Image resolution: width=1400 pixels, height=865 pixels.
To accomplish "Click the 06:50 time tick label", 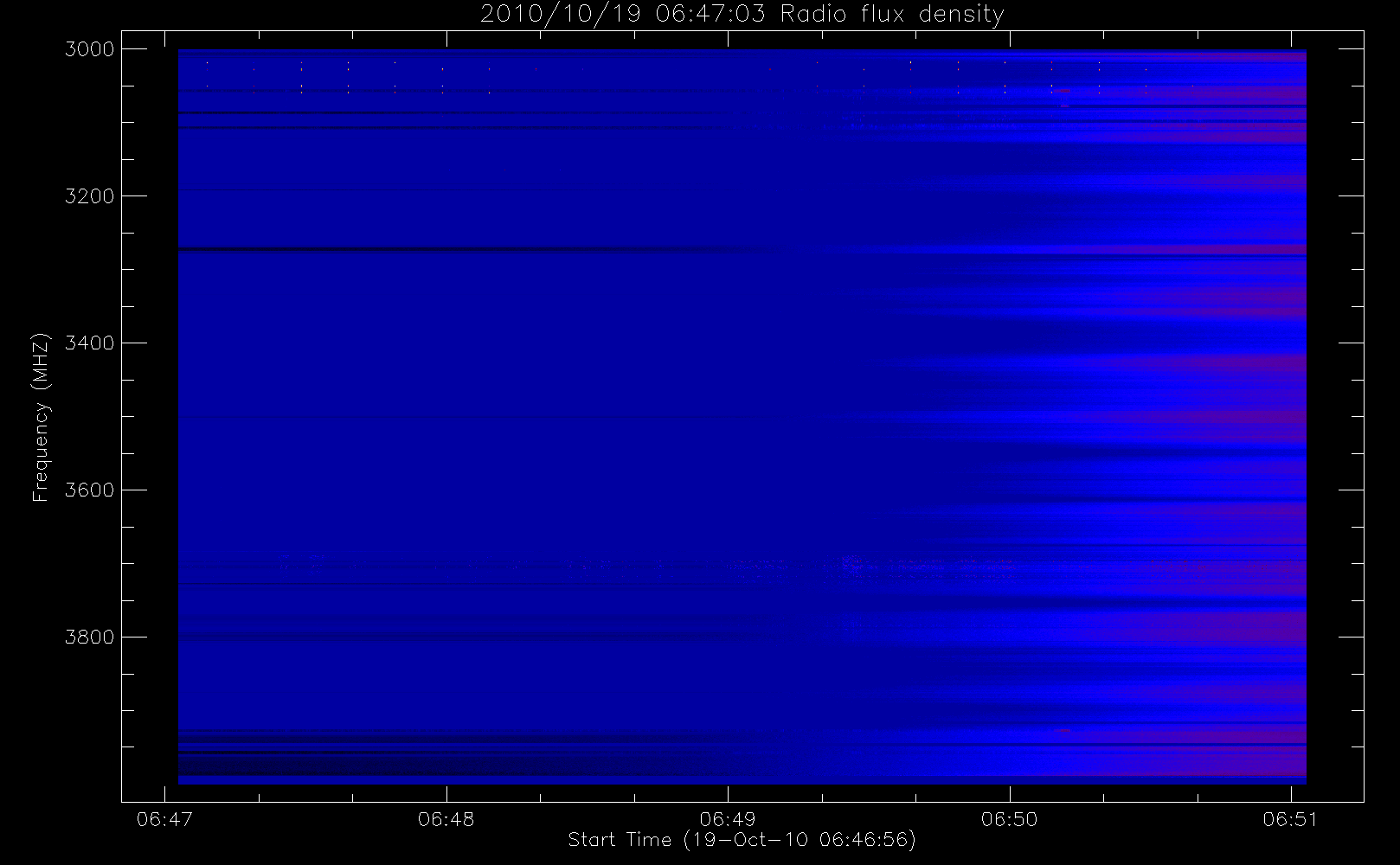I will tap(1010, 819).
